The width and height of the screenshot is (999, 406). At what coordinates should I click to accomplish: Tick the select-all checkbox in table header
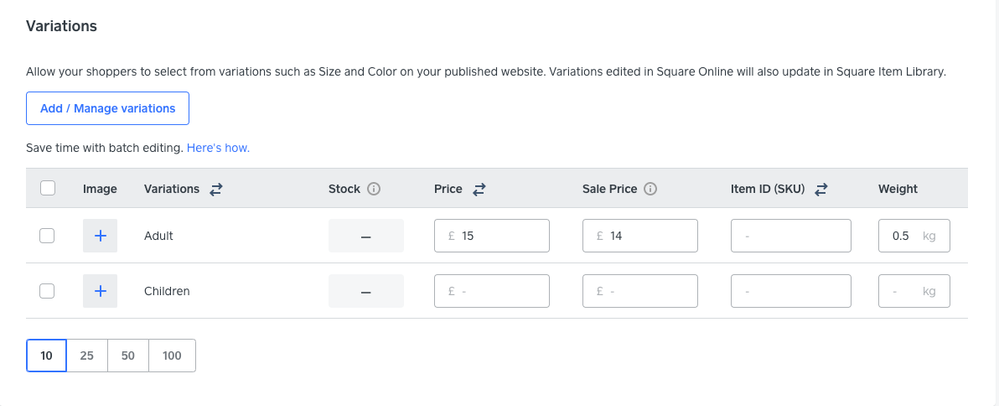pyautogui.click(x=47, y=188)
